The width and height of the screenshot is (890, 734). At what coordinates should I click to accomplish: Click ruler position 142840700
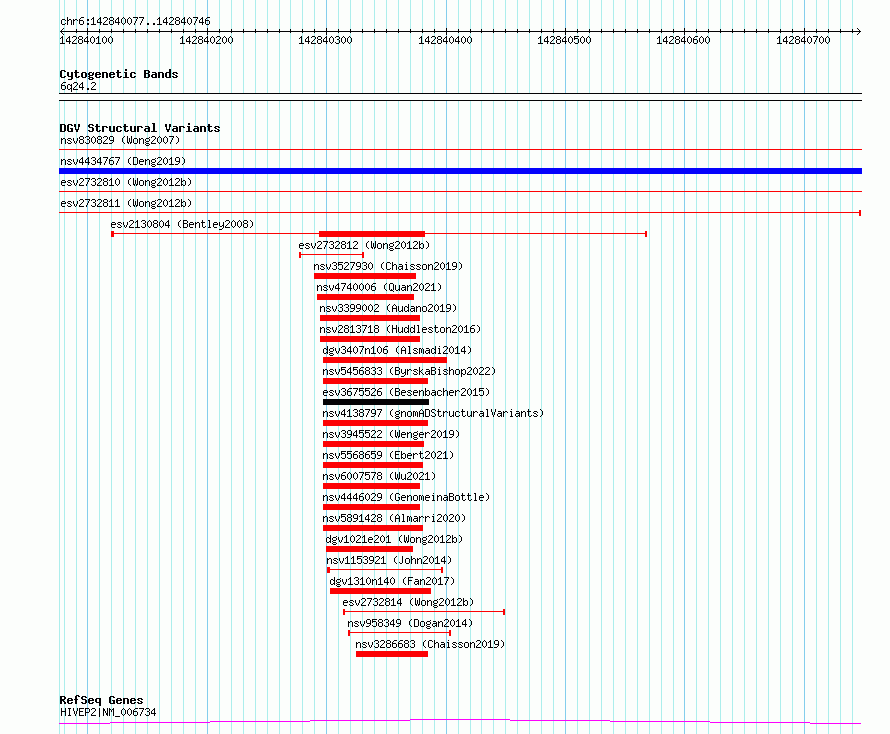point(803,40)
